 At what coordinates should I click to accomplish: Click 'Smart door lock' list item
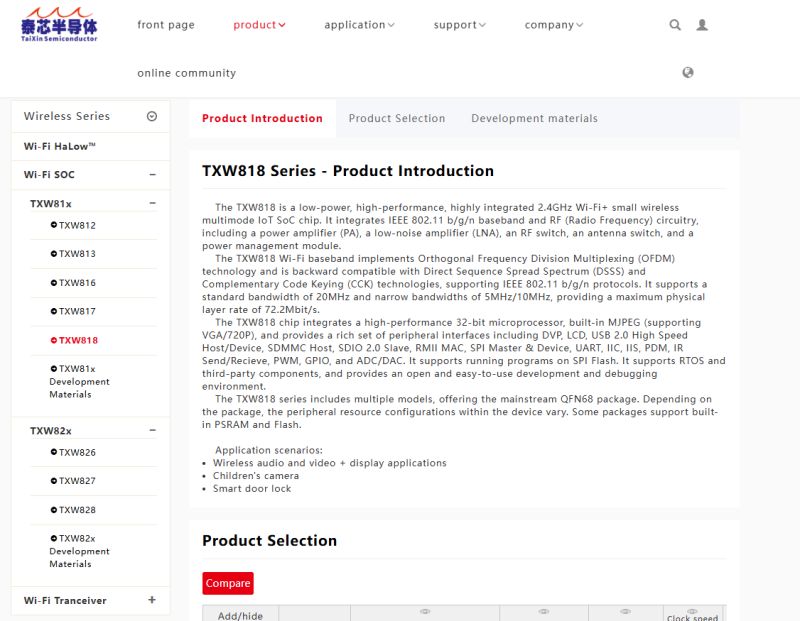pyautogui.click(x=252, y=488)
